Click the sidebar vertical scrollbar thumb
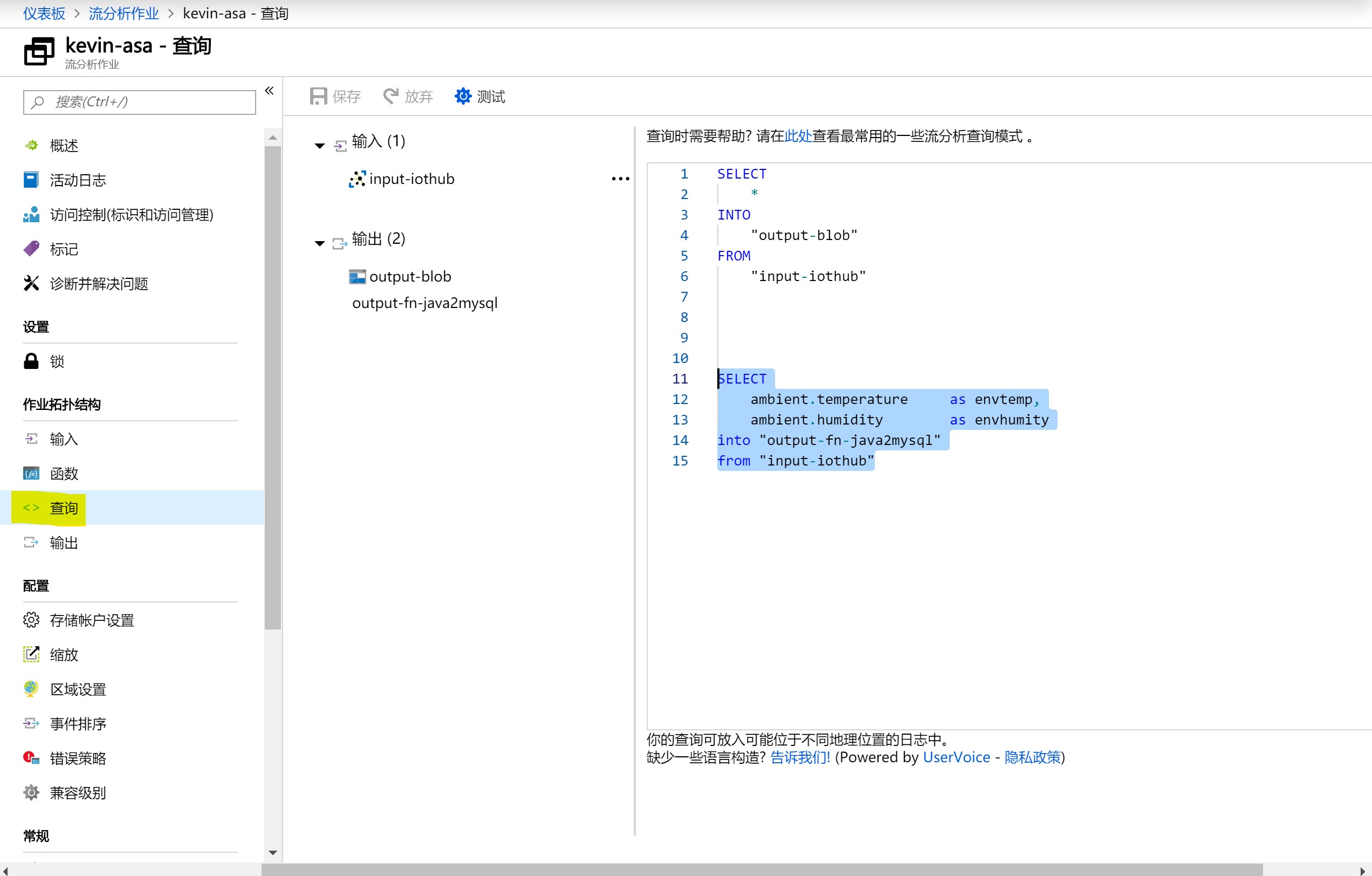 (x=273, y=387)
